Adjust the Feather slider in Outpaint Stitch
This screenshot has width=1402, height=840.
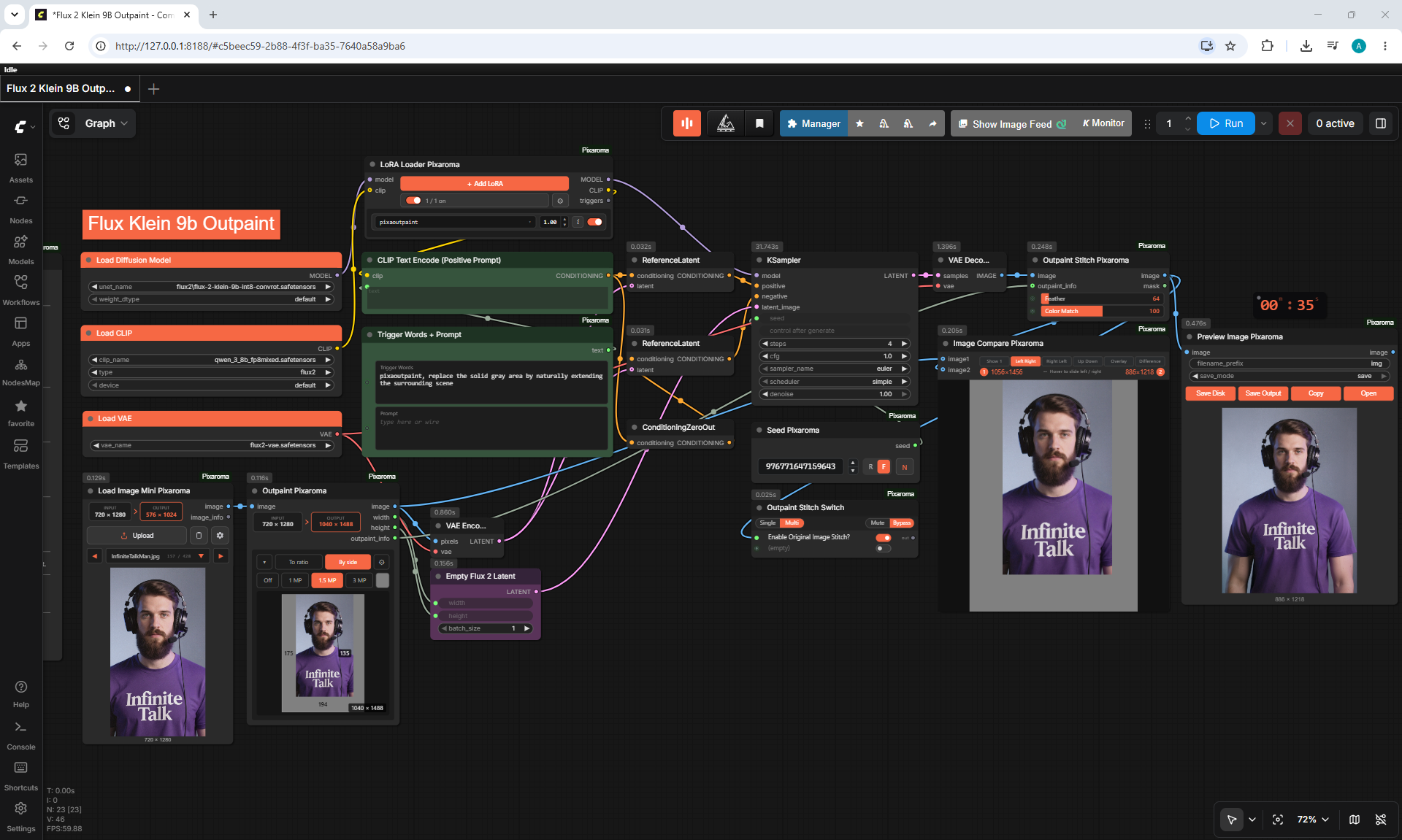pyautogui.click(x=1102, y=299)
